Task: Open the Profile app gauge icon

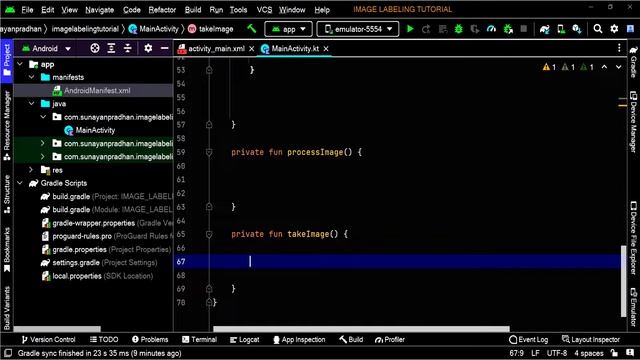Action: click(x=491, y=29)
